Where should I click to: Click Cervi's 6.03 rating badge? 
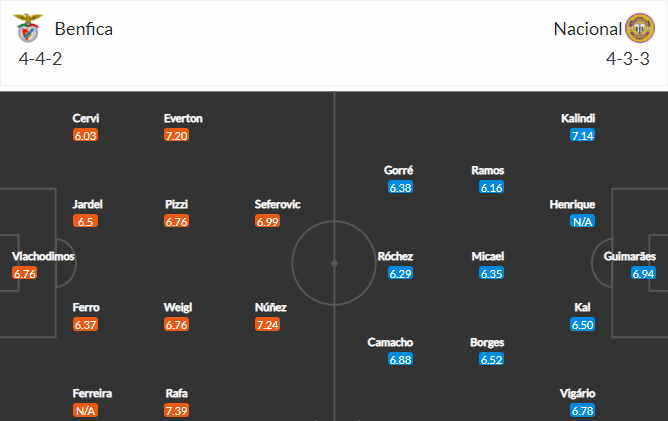click(x=85, y=136)
